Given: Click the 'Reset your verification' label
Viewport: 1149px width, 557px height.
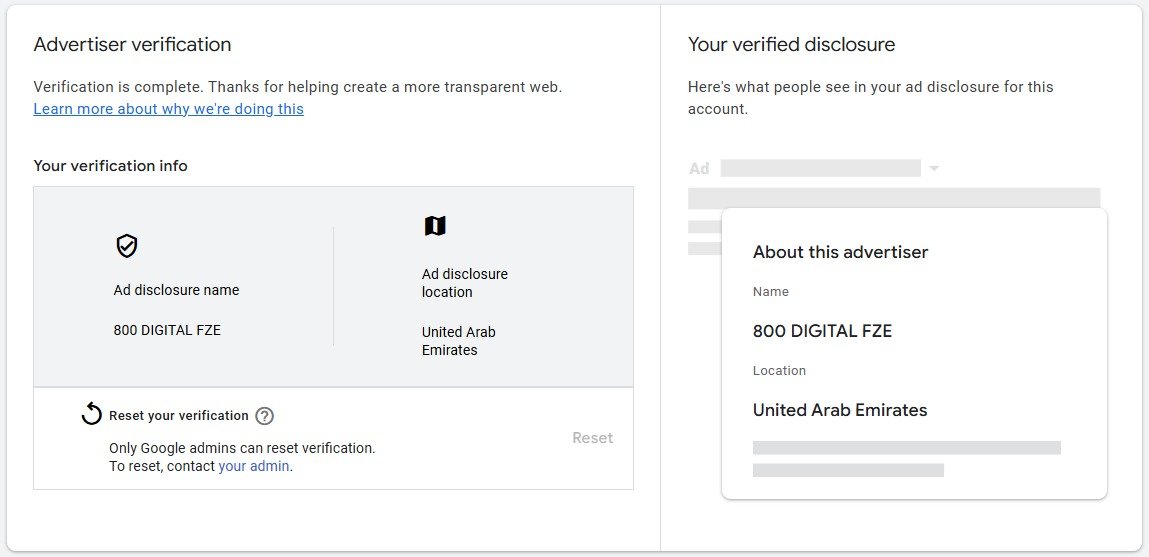Looking at the screenshot, I should [x=179, y=416].
